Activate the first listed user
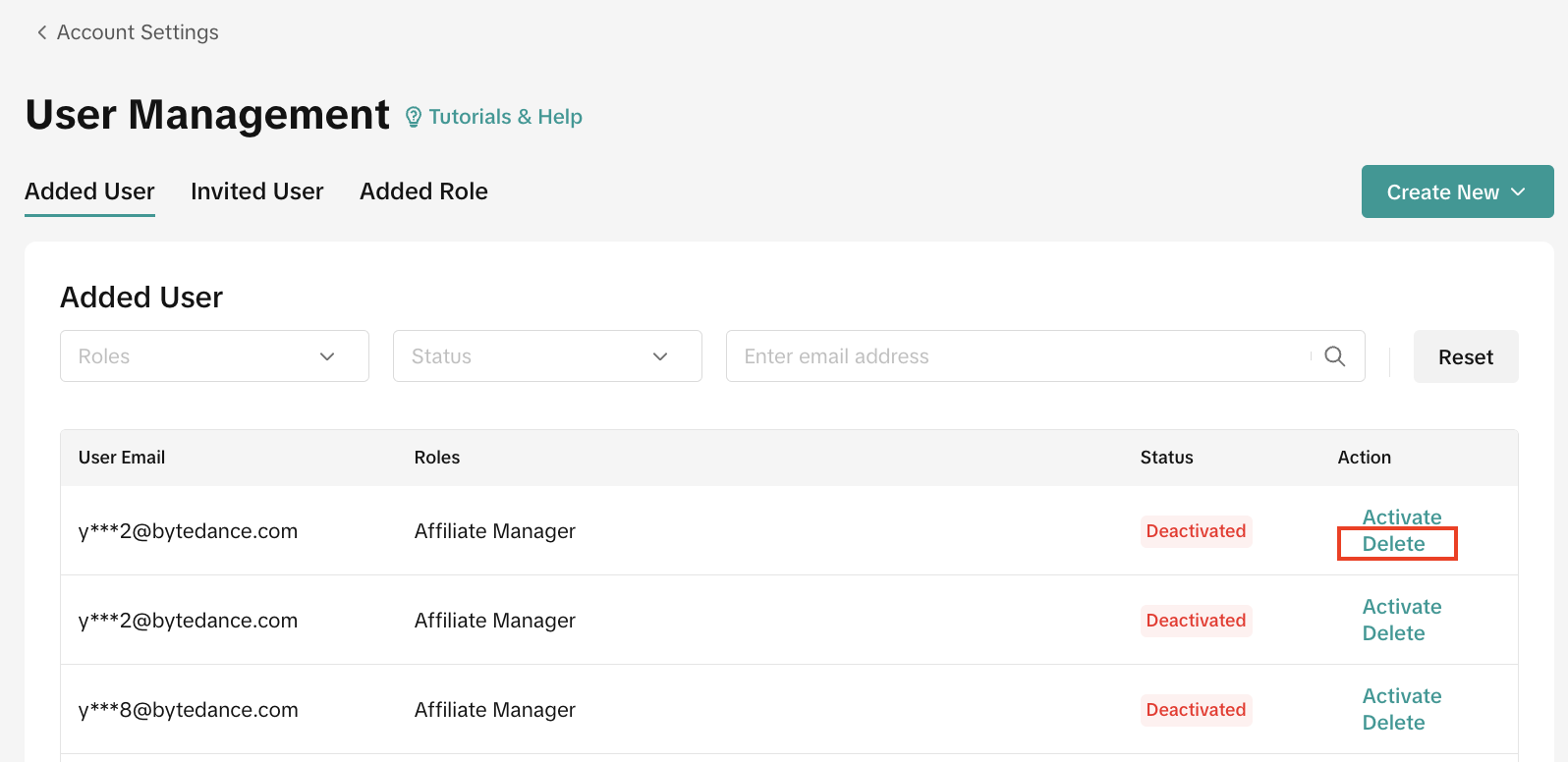Viewport: 1568px width, 762px height. click(x=1402, y=517)
